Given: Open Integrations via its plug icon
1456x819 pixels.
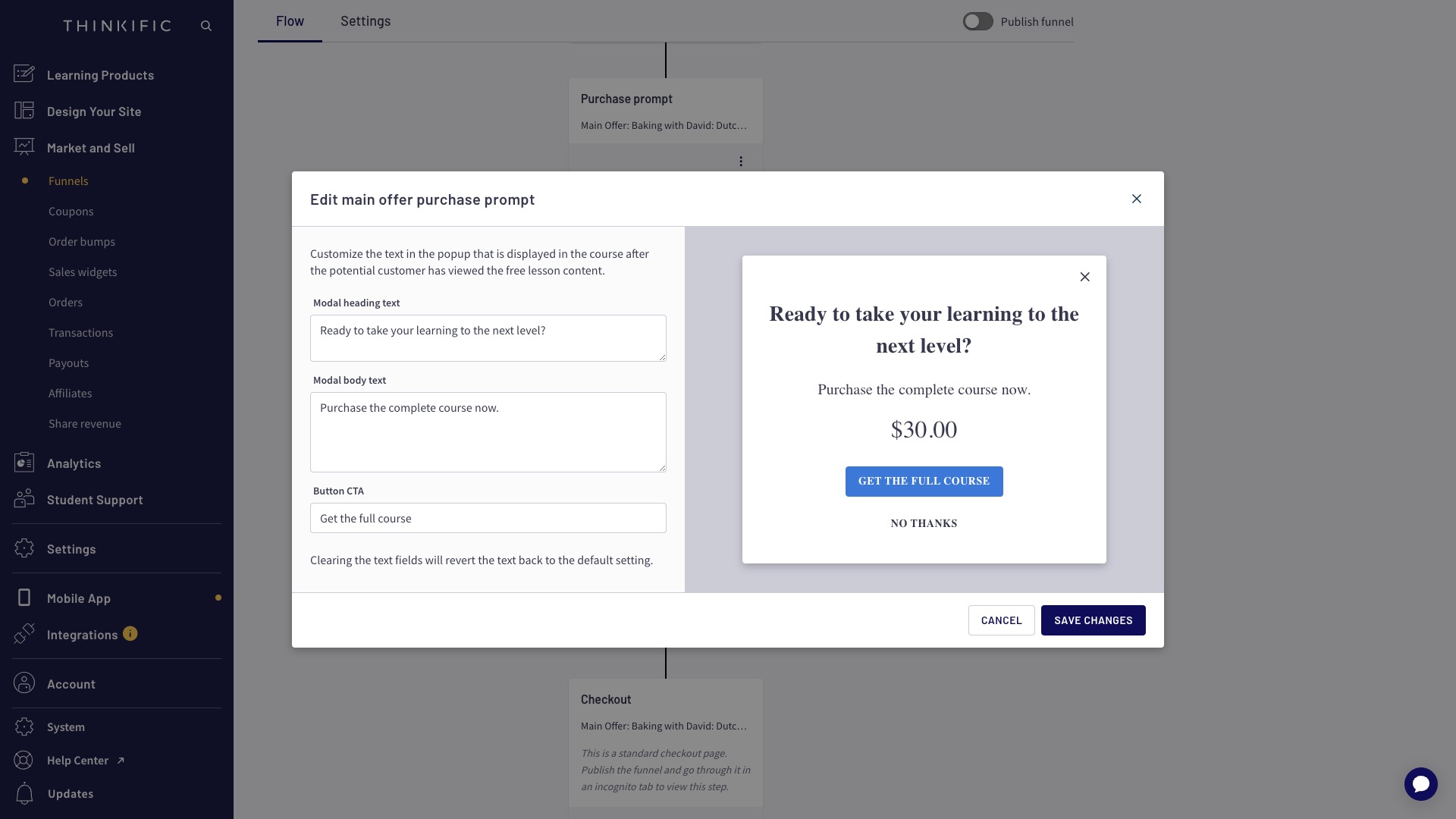Looking at the screenshot, I should pyautogui.click(x=24, y=634).
